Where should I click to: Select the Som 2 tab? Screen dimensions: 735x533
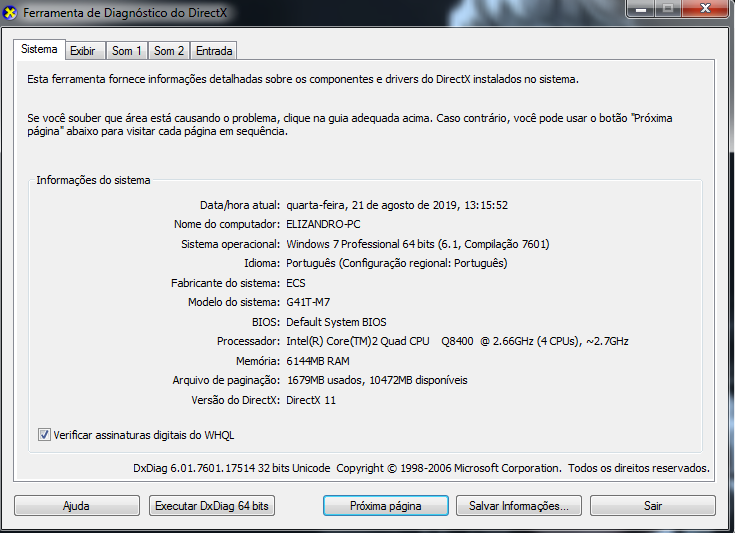coord(169,51)
